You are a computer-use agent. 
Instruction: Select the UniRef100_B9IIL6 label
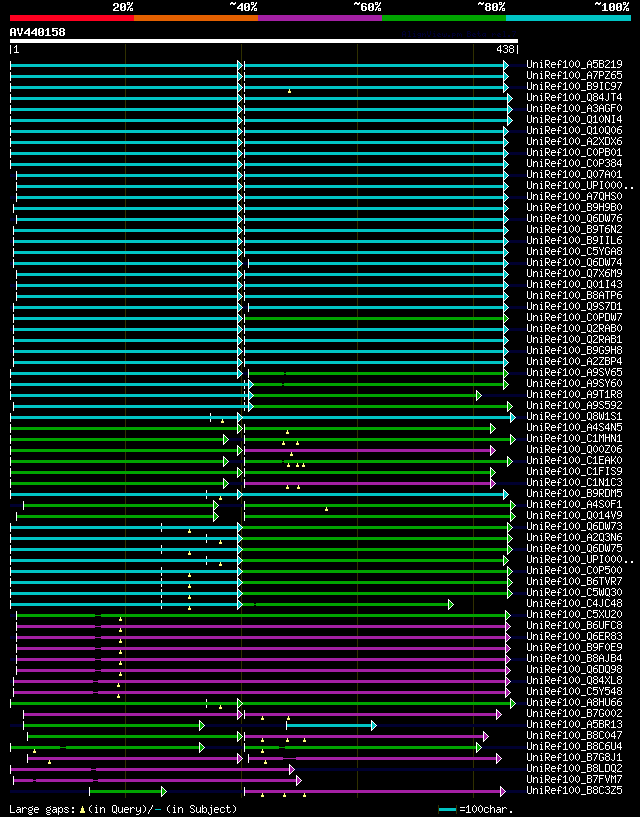click(x=574, y=240)
